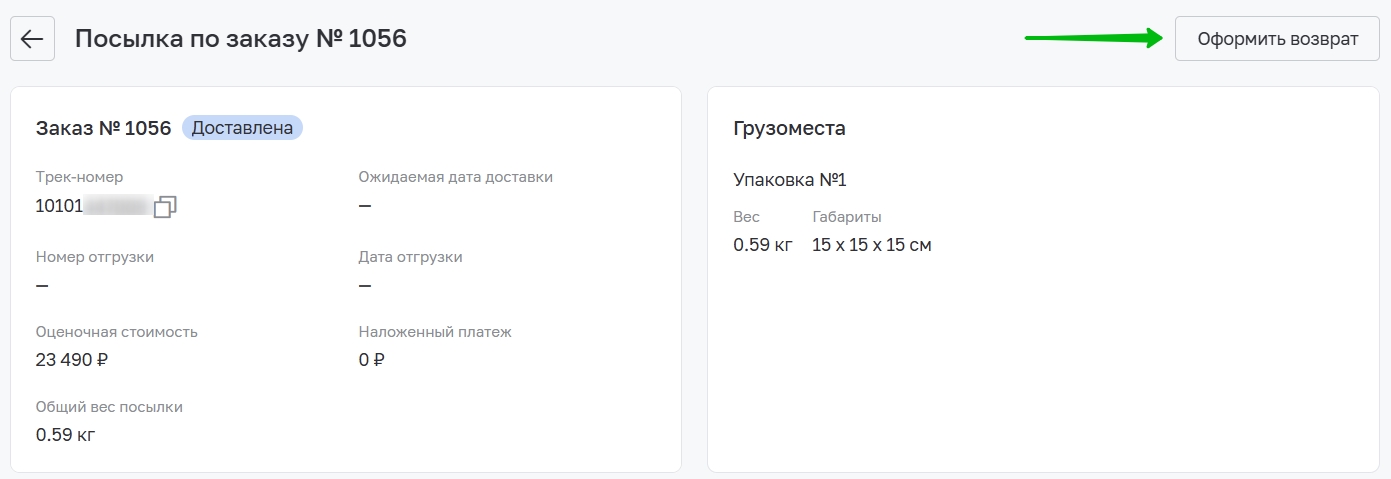
Task: Click the Ожидаемая дата доставки label
Action: [x=456, y=177]
